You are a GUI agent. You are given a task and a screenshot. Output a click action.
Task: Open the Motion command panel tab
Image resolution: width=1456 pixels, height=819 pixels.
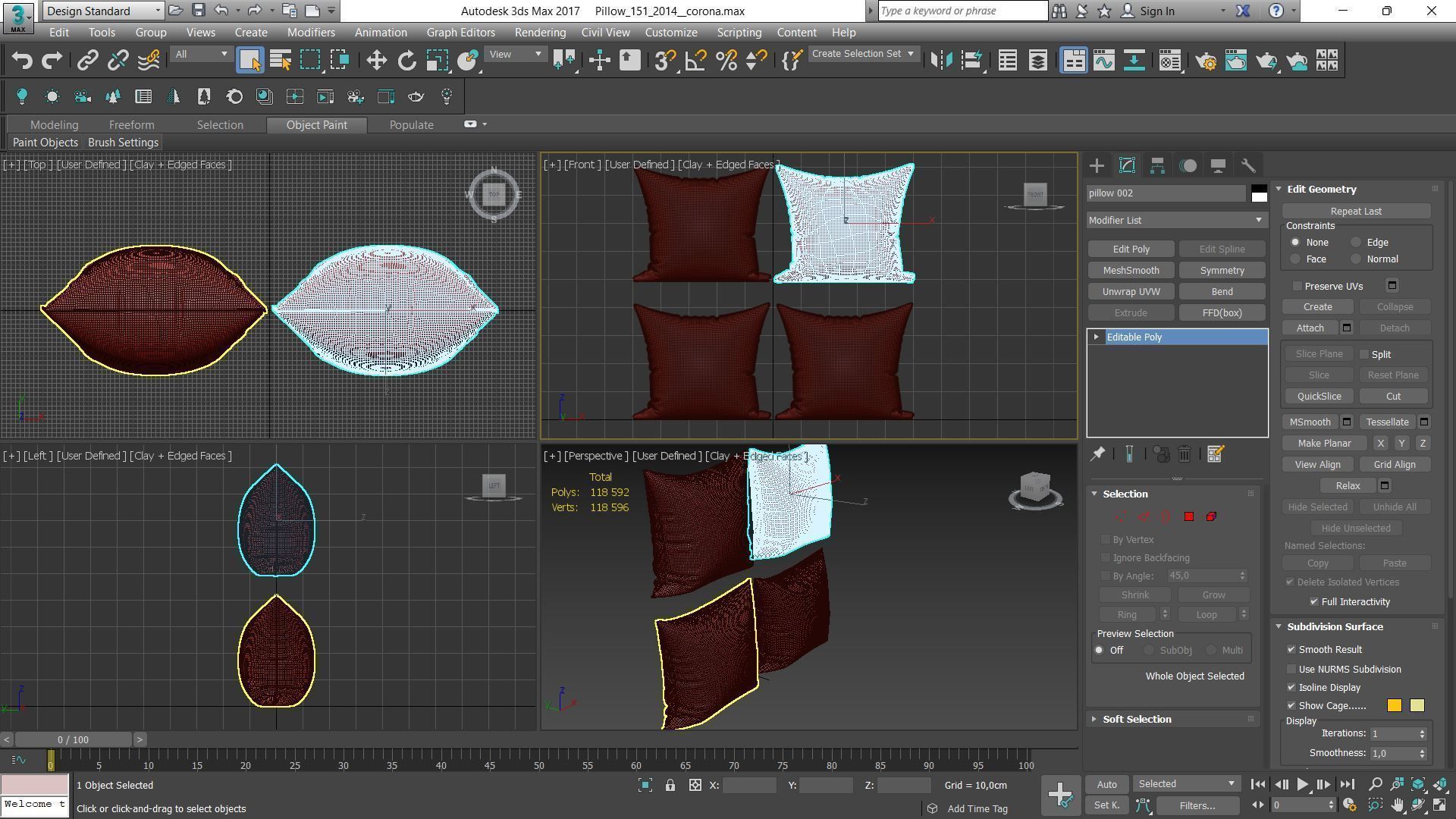(x=1188, y=165)
